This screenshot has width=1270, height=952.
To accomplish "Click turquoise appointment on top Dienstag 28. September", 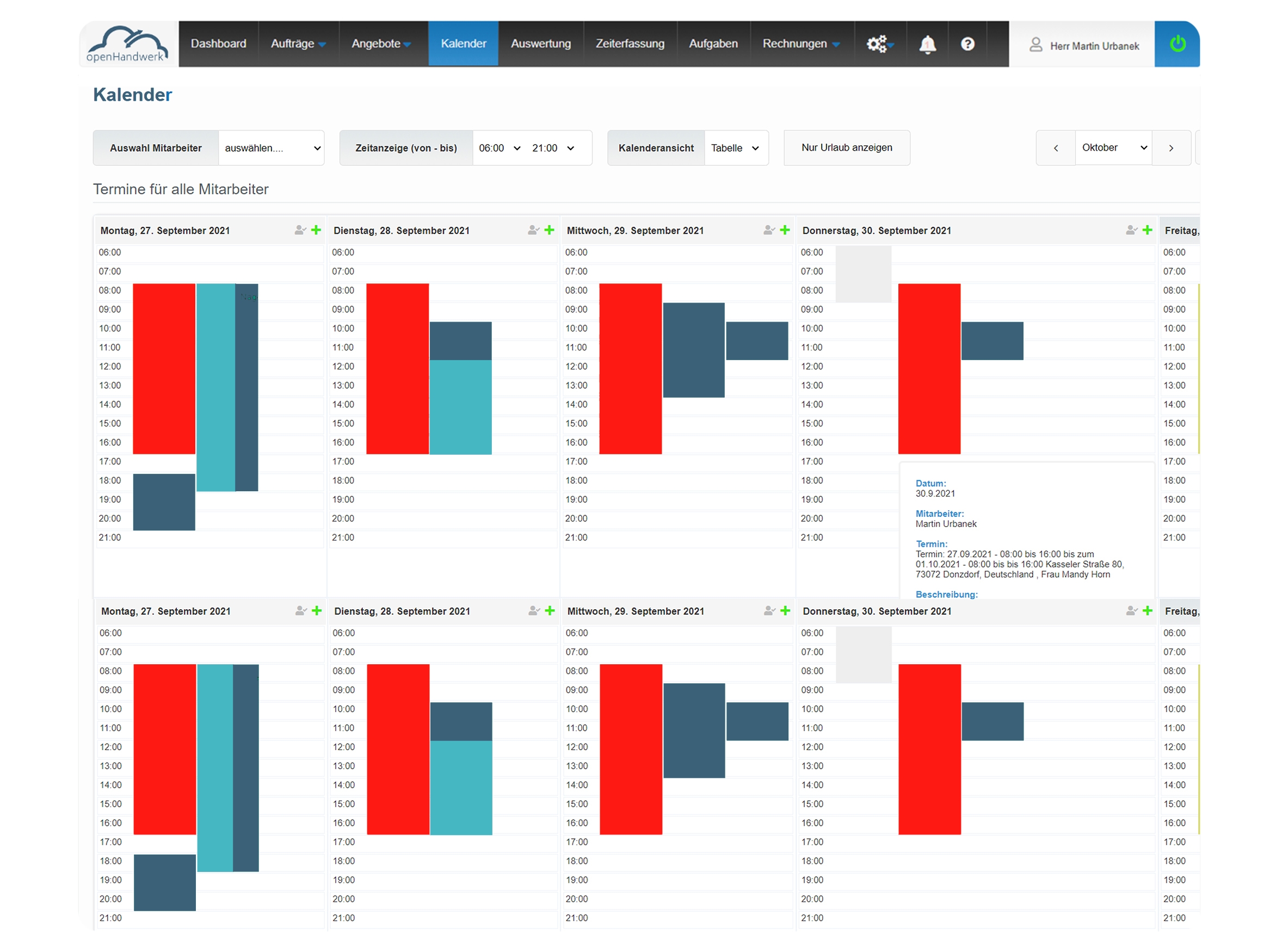I will (x=460, y=407).
